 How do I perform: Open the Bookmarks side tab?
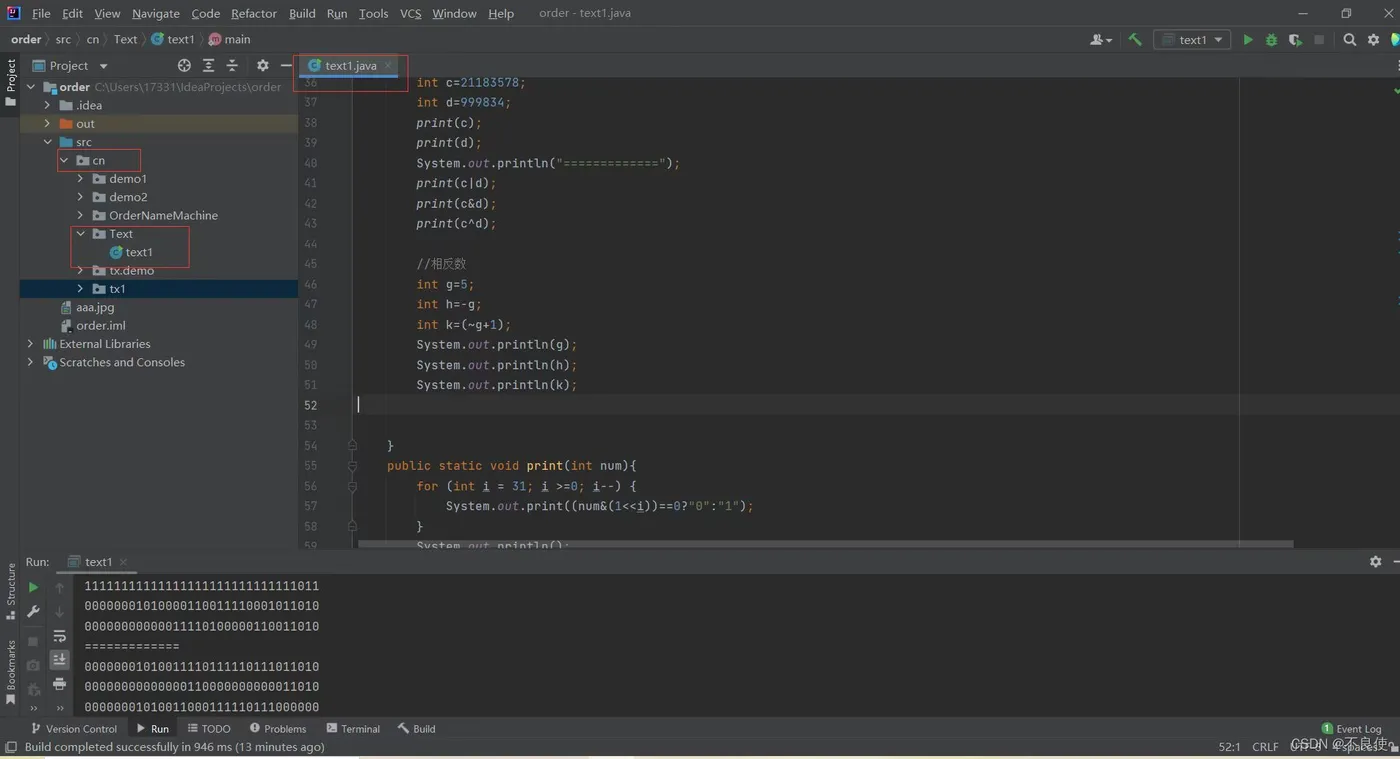11,672
